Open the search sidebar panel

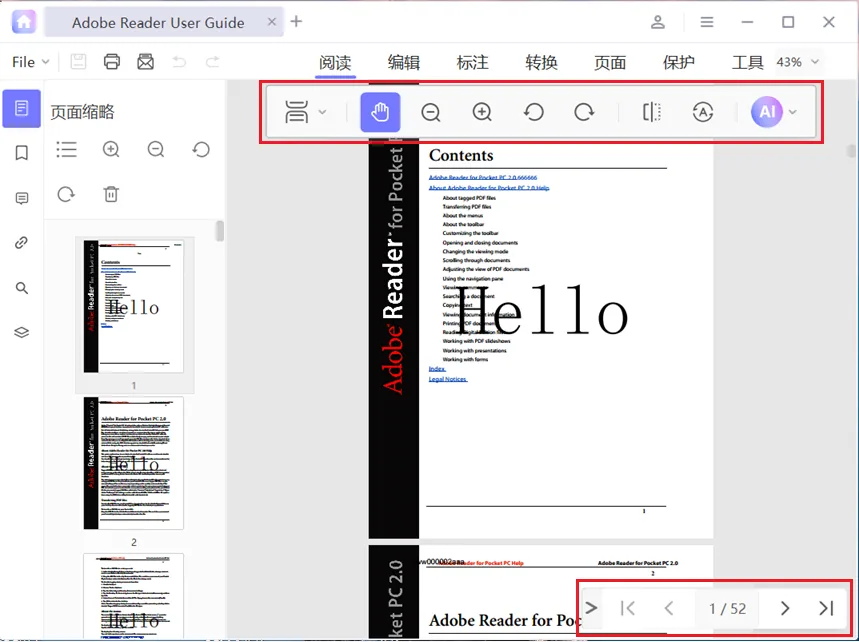[x=21, y=288]
